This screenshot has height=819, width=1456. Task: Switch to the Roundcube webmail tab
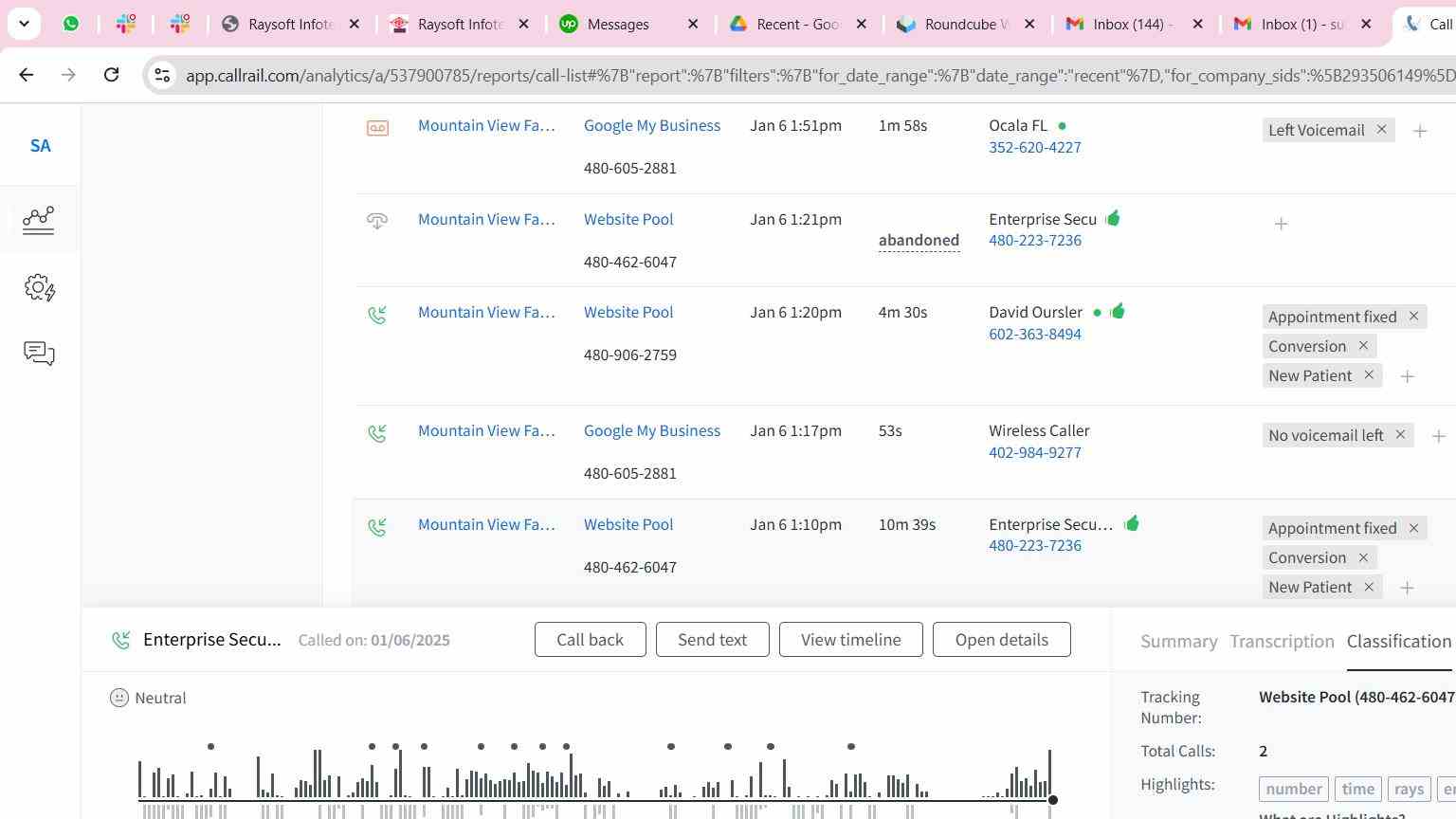(x=965, y=24)
